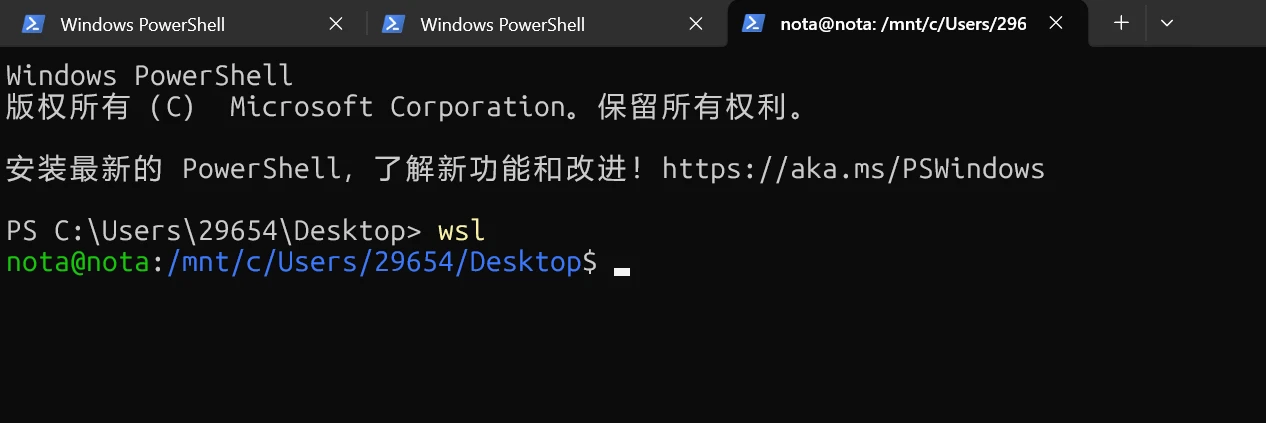This screenshot has width=1266, height=423.
Task: Close the nota@nota WSL tab
Action: (x=1056, y=23)
